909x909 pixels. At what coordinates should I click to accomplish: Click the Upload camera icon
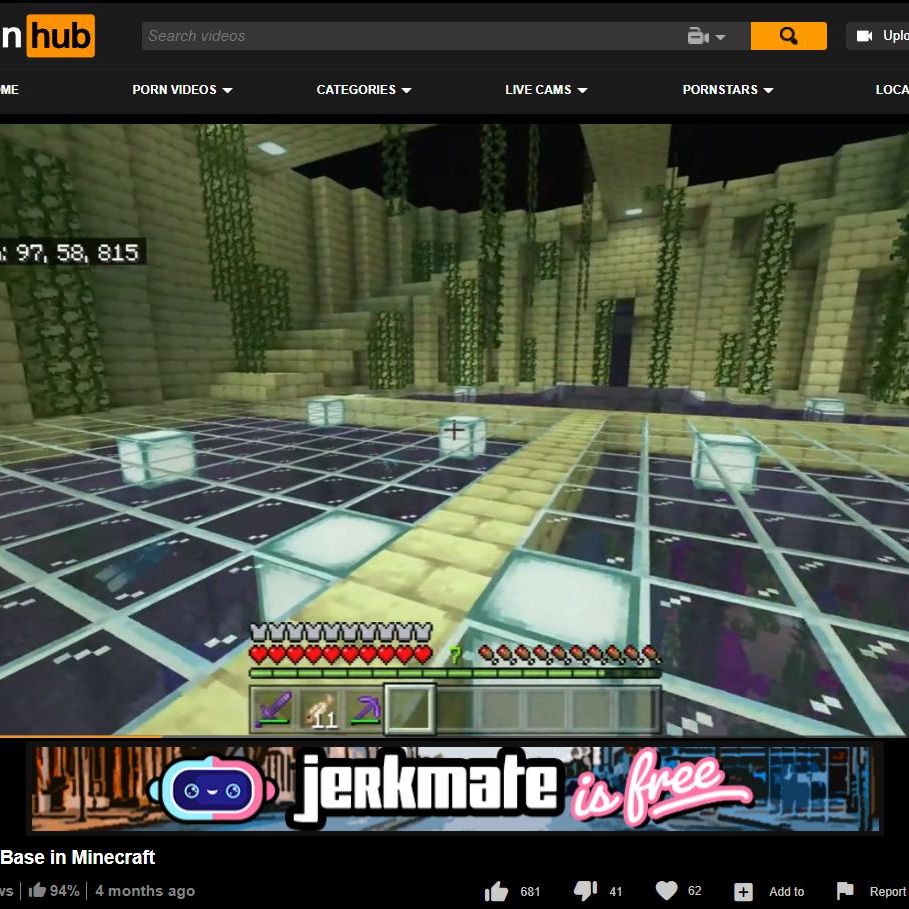point(864,36)
